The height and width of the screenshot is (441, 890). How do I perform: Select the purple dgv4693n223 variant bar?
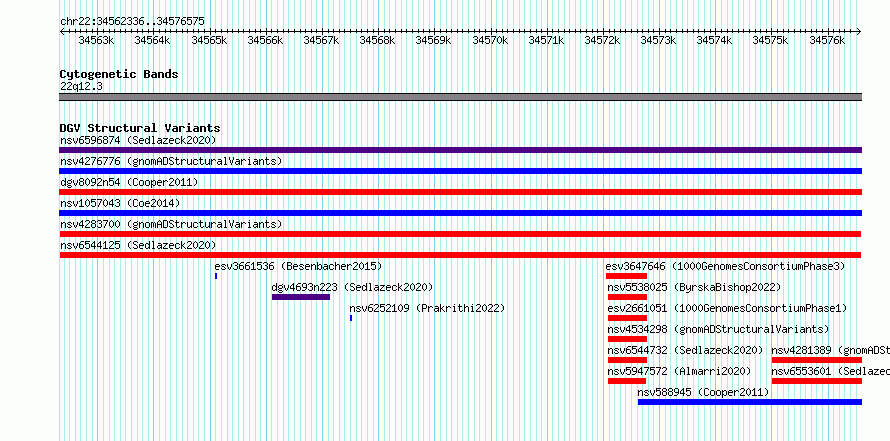point(301,297)
